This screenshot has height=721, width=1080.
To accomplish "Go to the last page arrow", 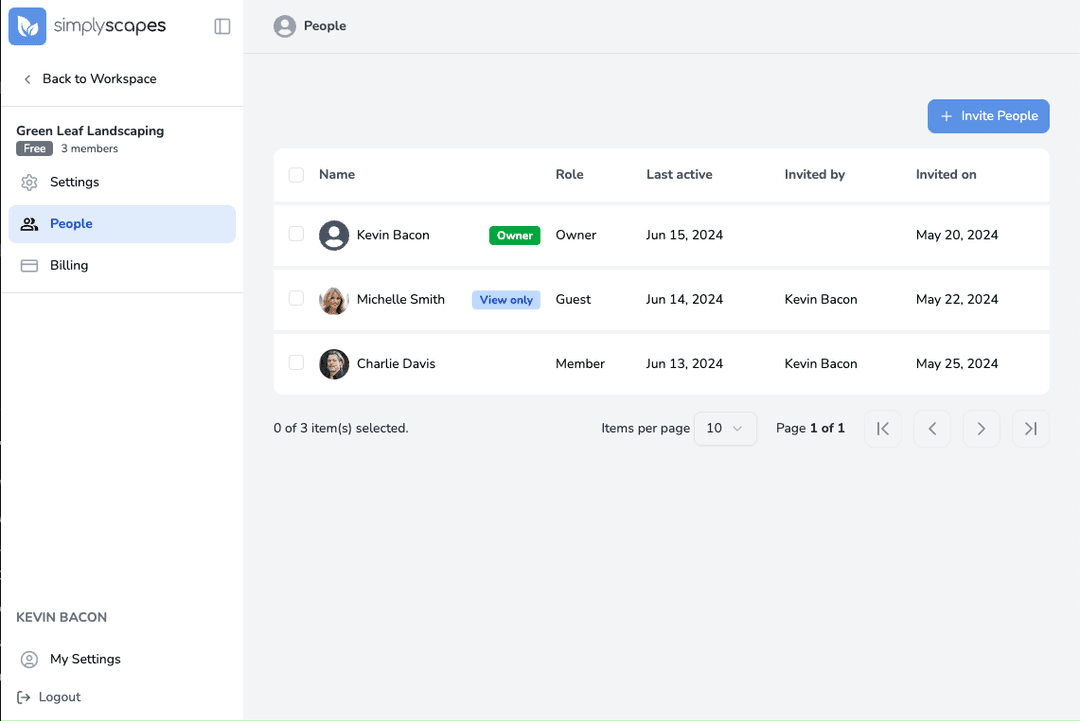I will coord(1030,429).
